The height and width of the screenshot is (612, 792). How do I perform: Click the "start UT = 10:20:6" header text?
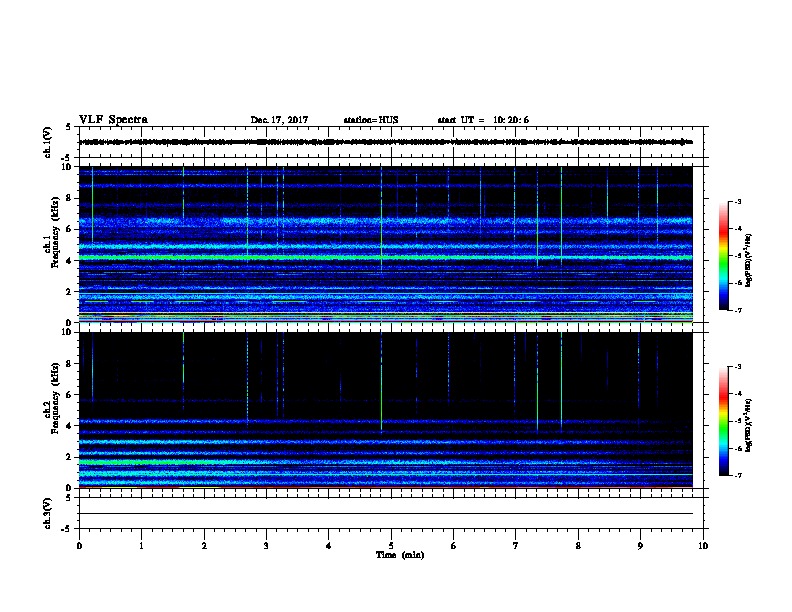point(483,120)
